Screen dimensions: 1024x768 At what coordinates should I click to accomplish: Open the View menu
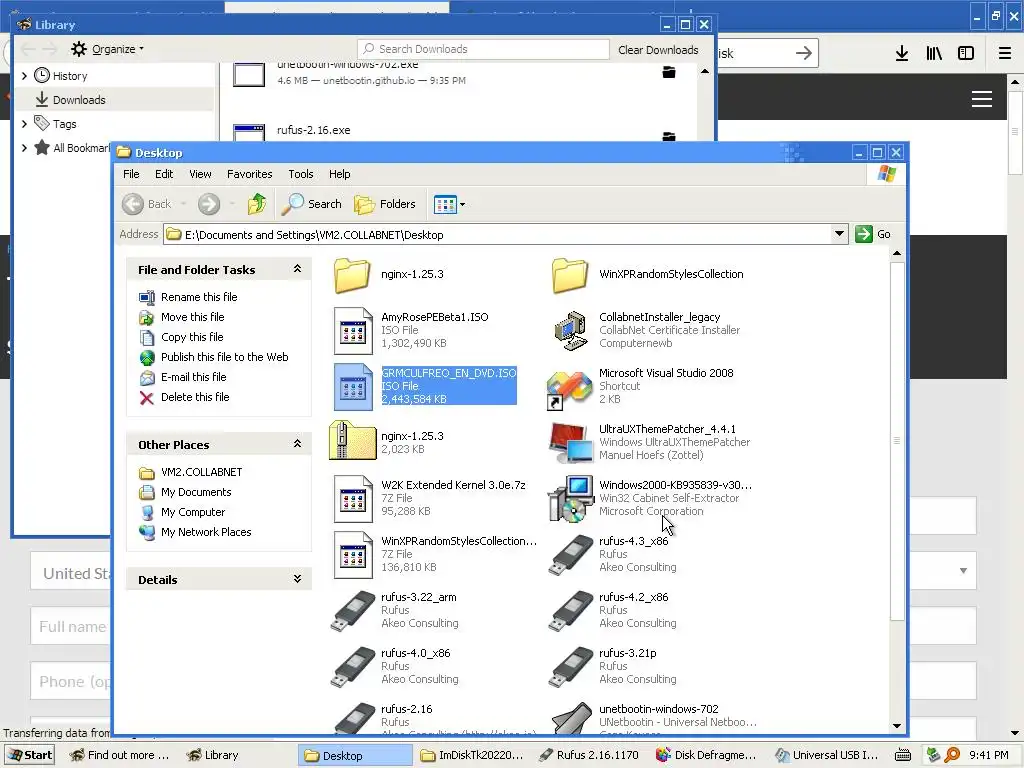click(x=200, y=174)
